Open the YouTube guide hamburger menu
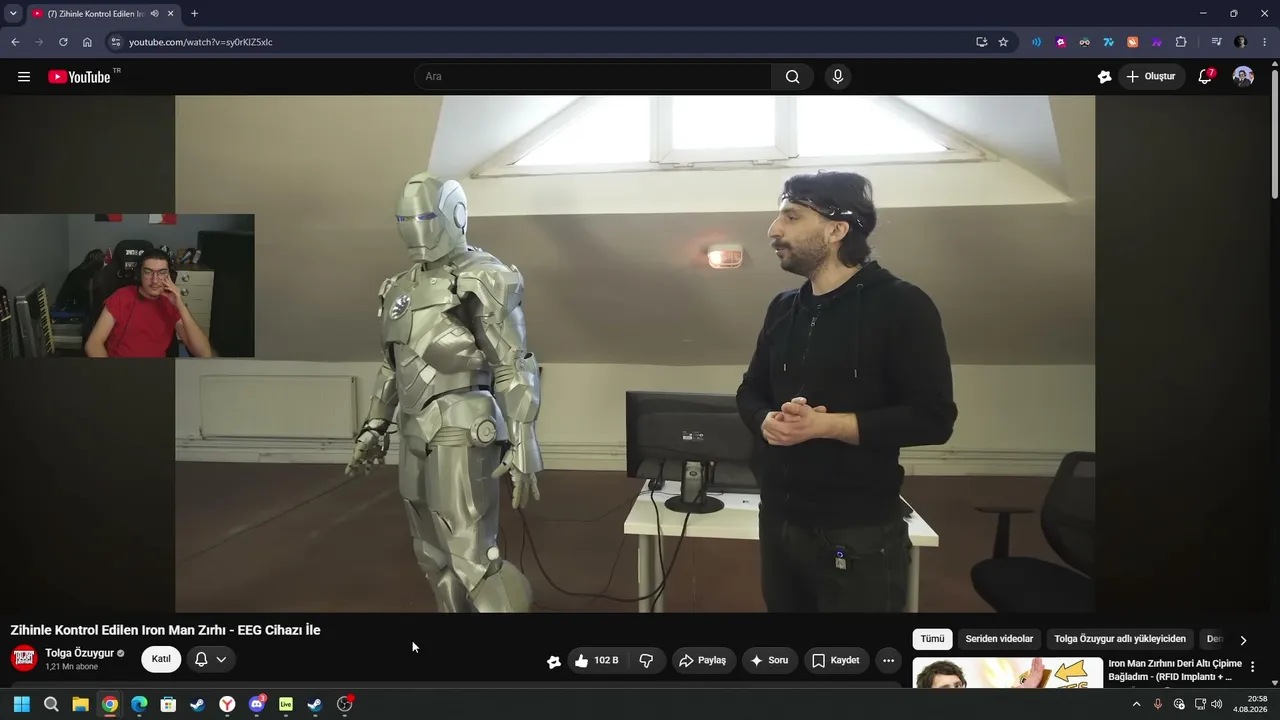 [x=24, y=77]
